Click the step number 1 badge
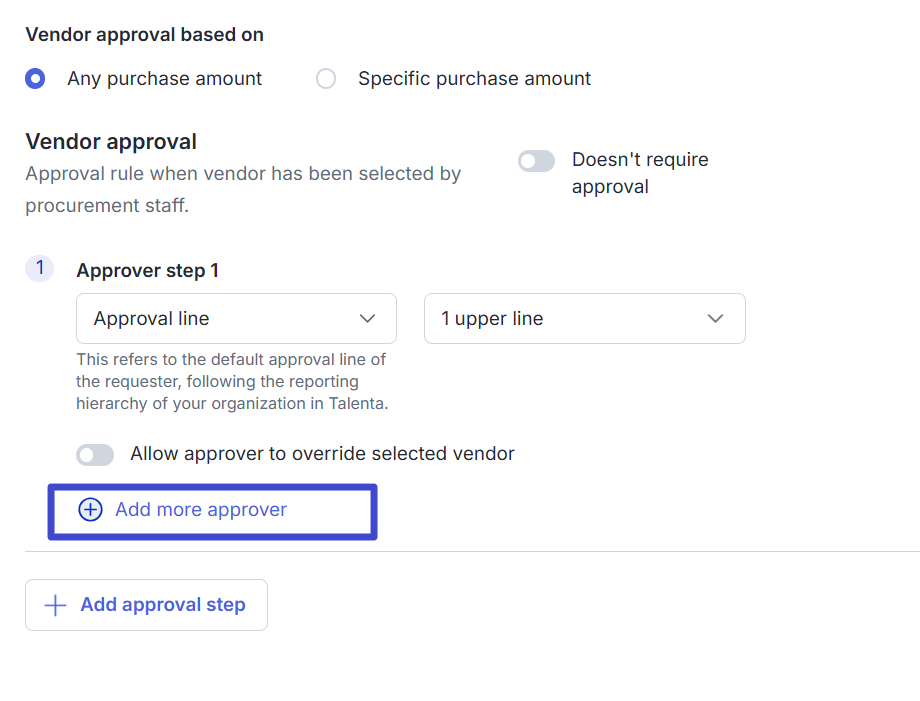 pos(39,268)
